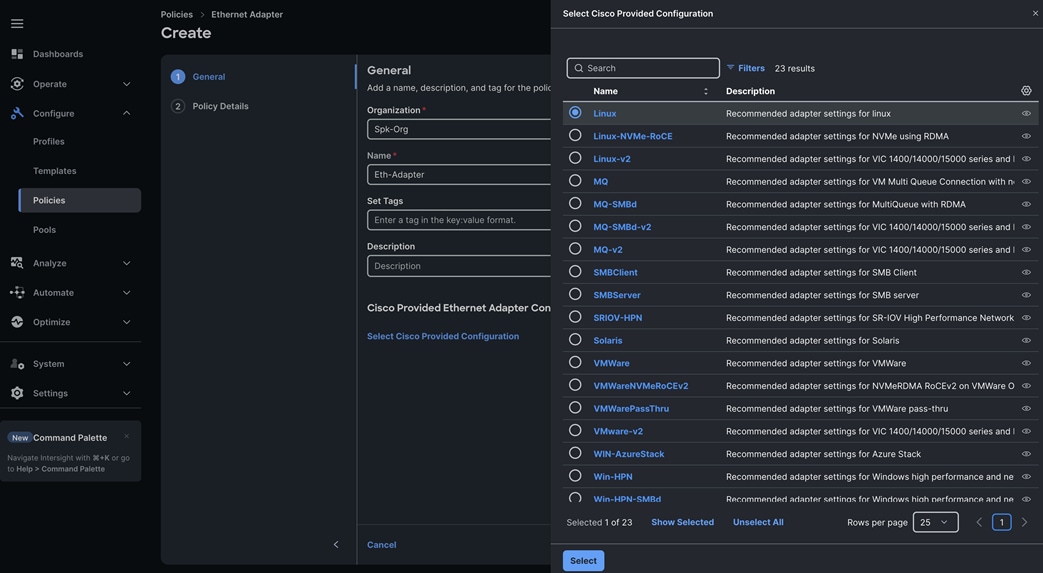1043x573 pixels.
Task: Click the Dashboards sidebar icon
Action: point(17,54)
